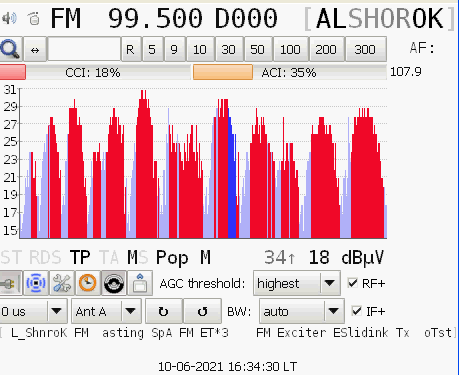The image size is (459, 375).
Task: Select the 5 step button
Action: click(x=152, y=50)
